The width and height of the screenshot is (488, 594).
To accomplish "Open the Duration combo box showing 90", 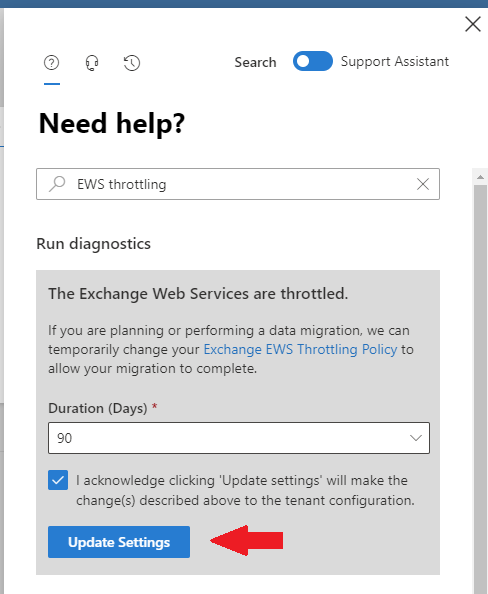I will pos(239,438).
